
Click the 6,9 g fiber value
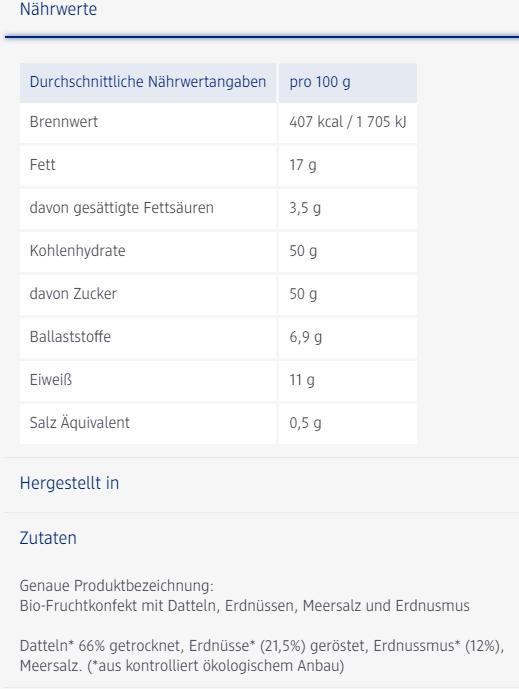click(x=305, y=337)
